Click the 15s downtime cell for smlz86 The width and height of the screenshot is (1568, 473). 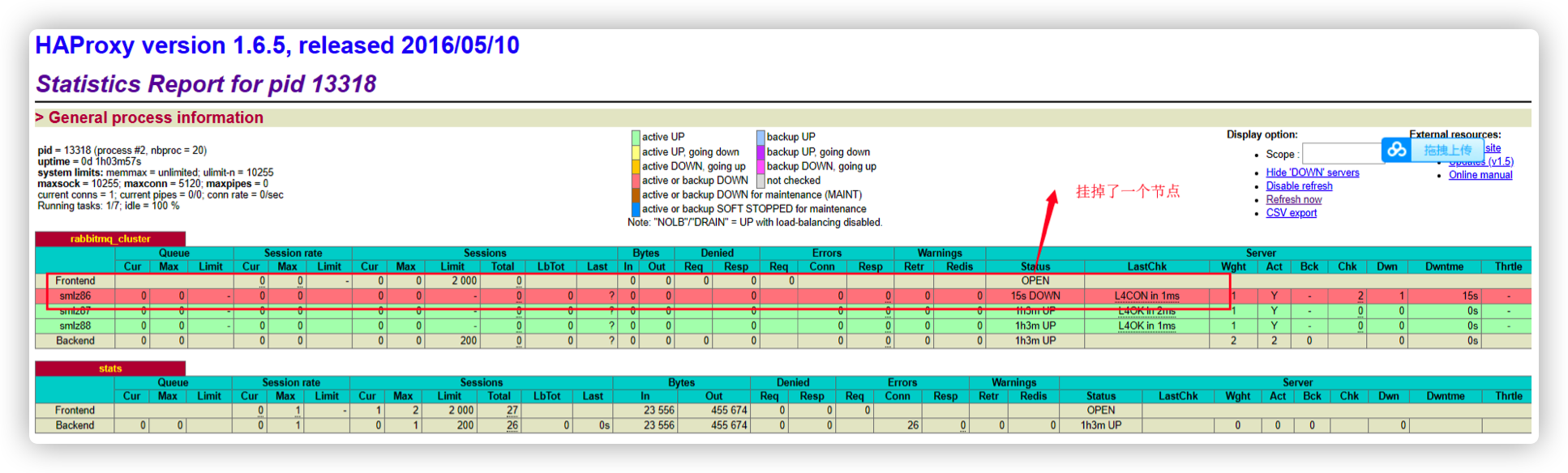pyautogui.click(x=1444, y=296)
